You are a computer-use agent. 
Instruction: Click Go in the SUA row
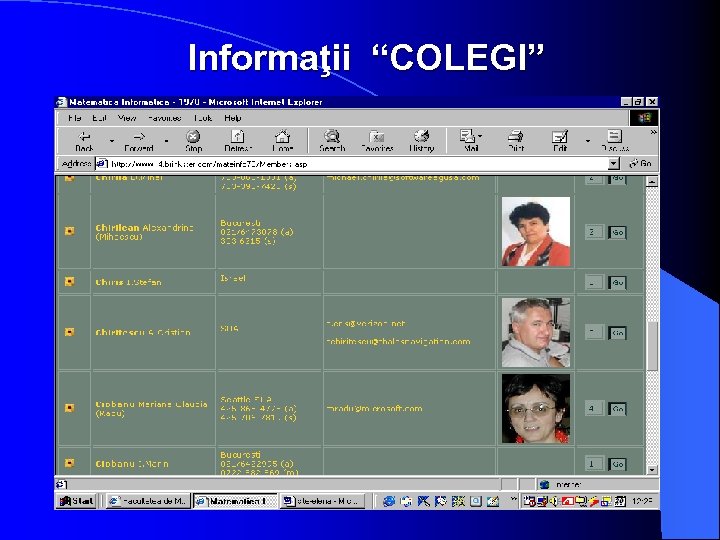pyautogui.click(x=618, y=333)
